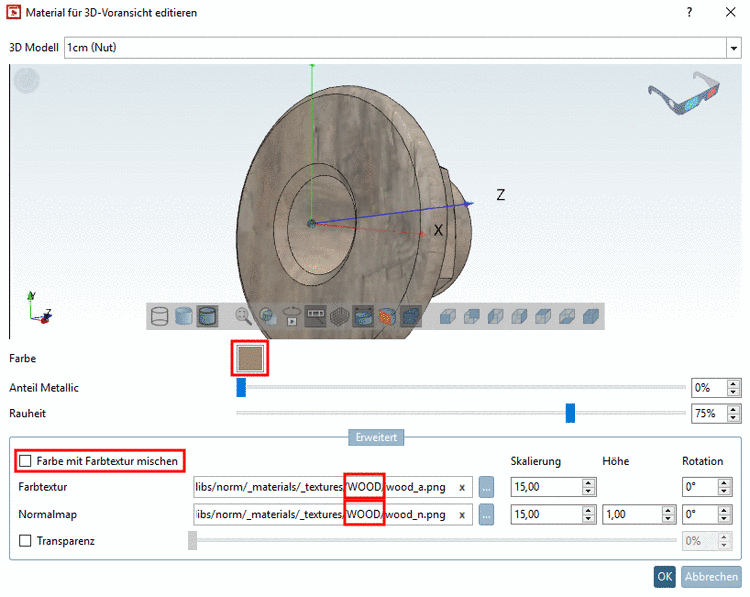Click the wooden 3D model preview

click(x=354, y=213)
